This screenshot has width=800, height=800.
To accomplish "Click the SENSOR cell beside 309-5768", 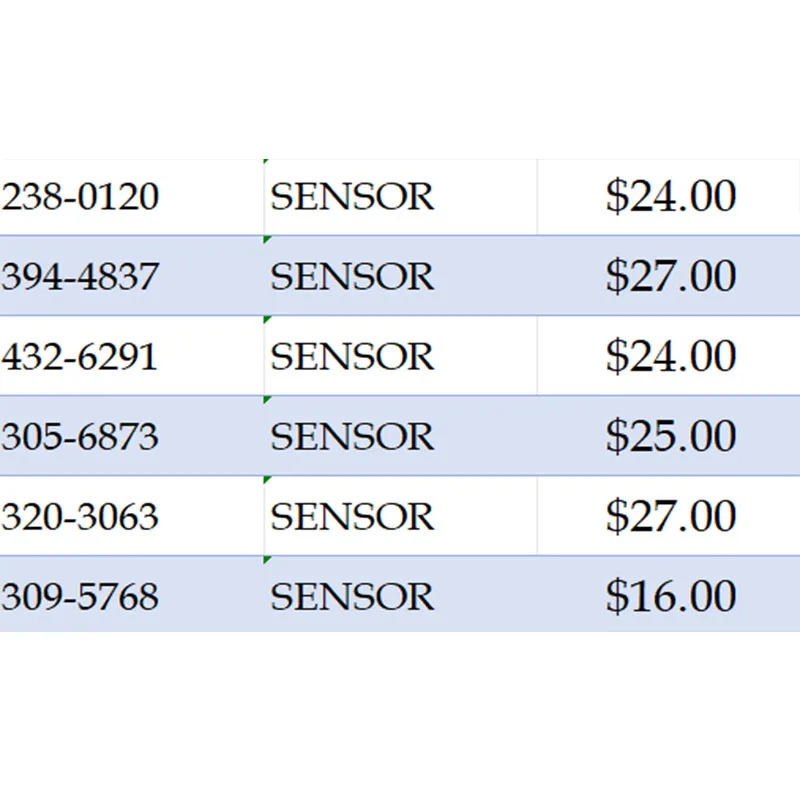I will coord(401,594).
